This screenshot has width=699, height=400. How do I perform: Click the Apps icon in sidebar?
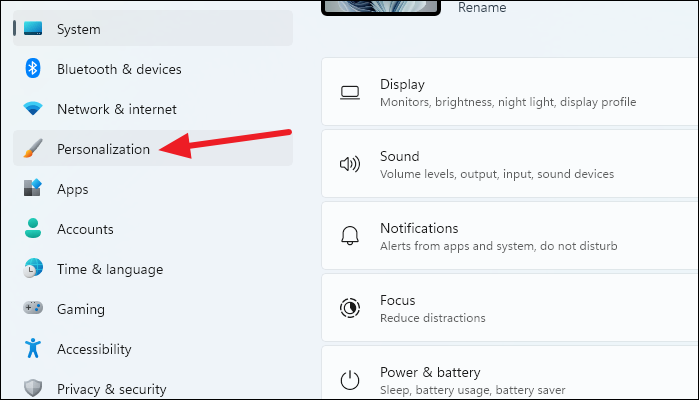point(33,188)
